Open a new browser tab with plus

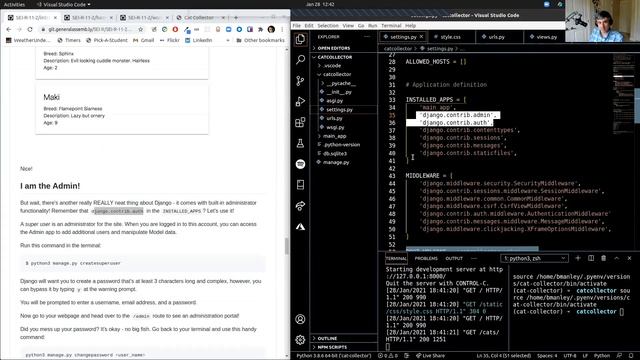(236, 18)
